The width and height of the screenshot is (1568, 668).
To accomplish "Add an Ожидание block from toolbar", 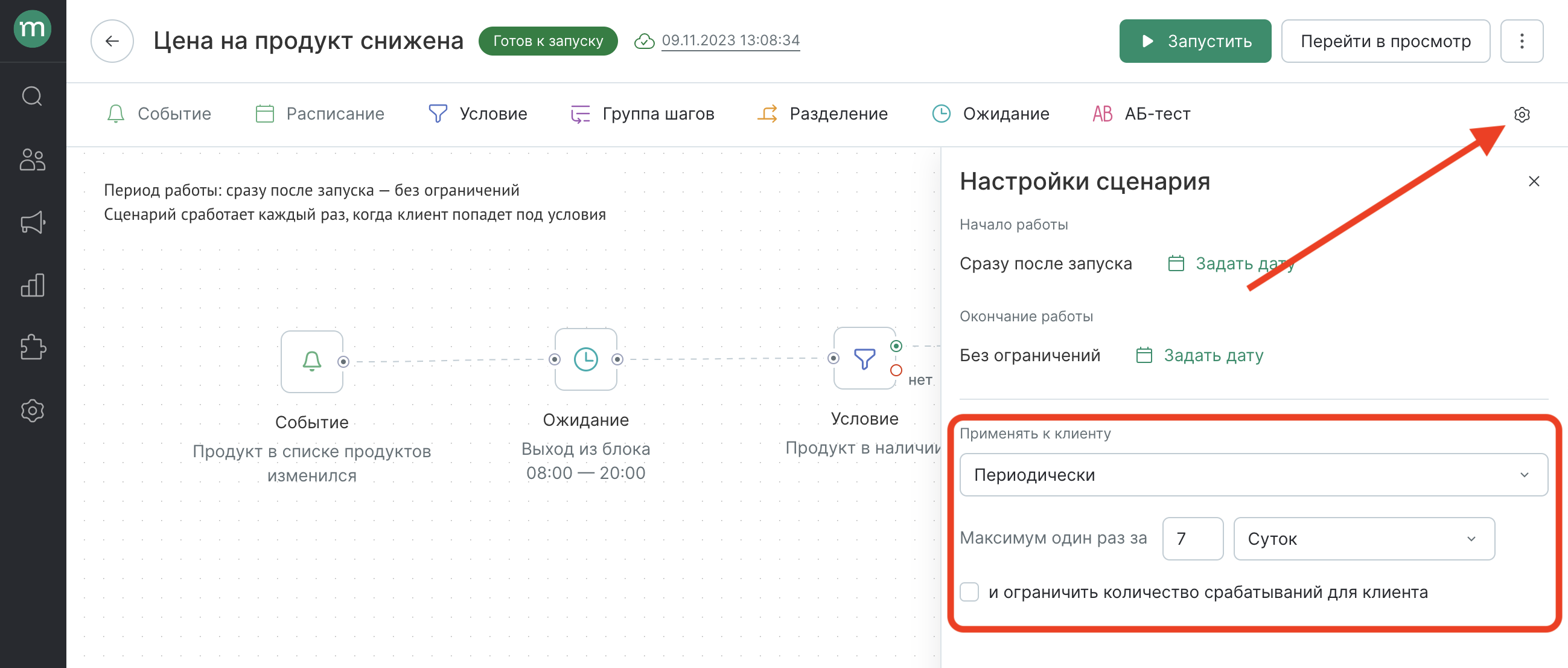I will point(990,114).
